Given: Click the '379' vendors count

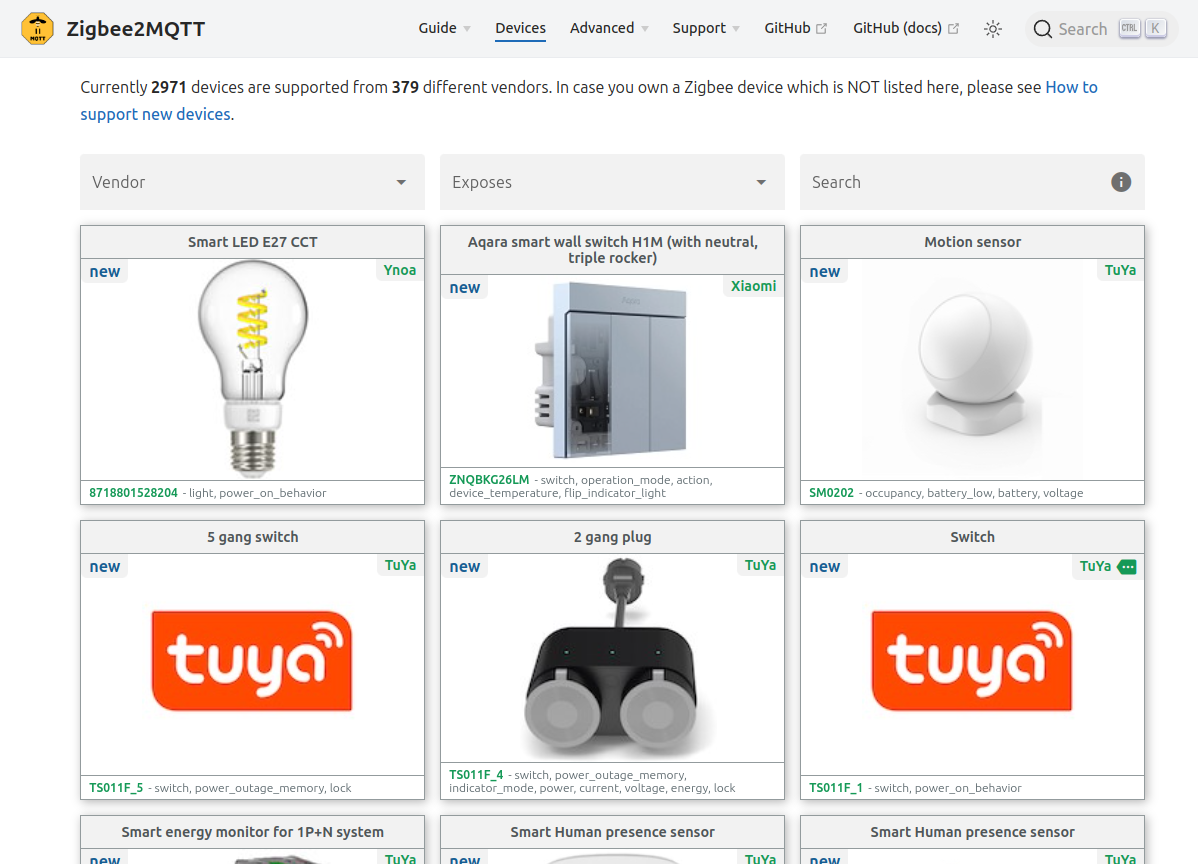Looking at the screenshot, I should pos(405,87).
